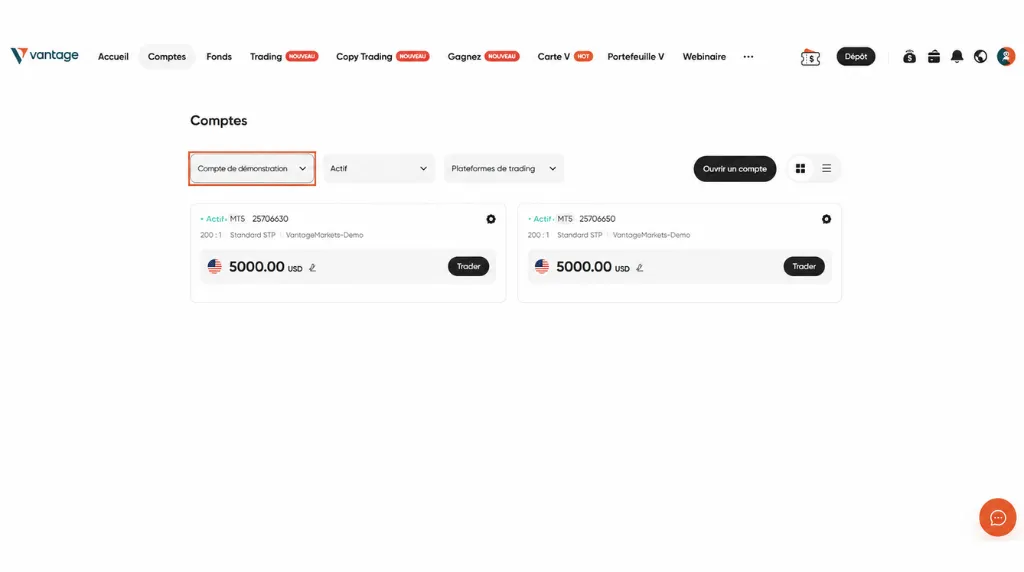
Task: Click Ouvrir un compte button
Action: pyautogui.click(x=735, y=168)
